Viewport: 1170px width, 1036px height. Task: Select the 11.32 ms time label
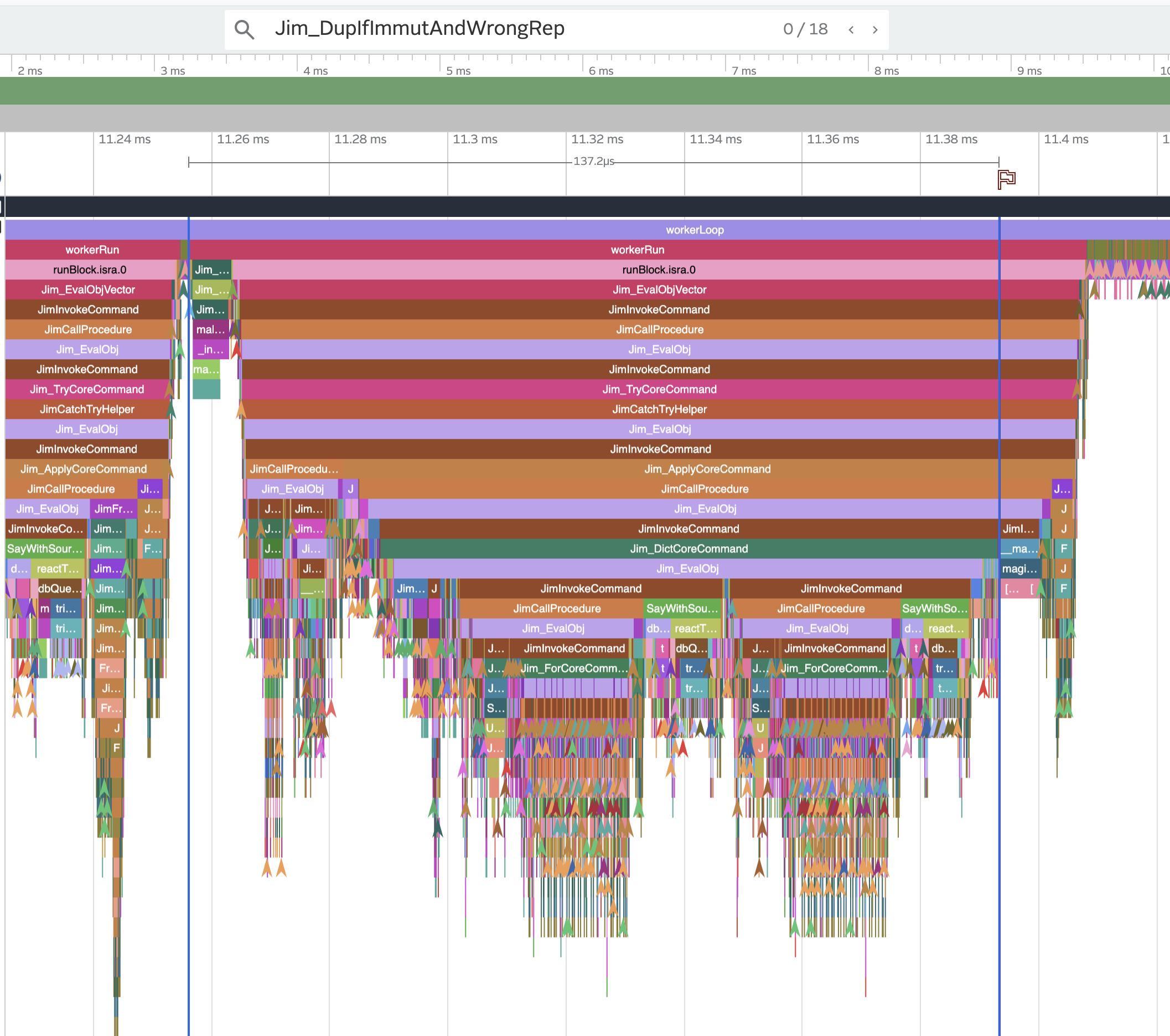tap(597, 139)
